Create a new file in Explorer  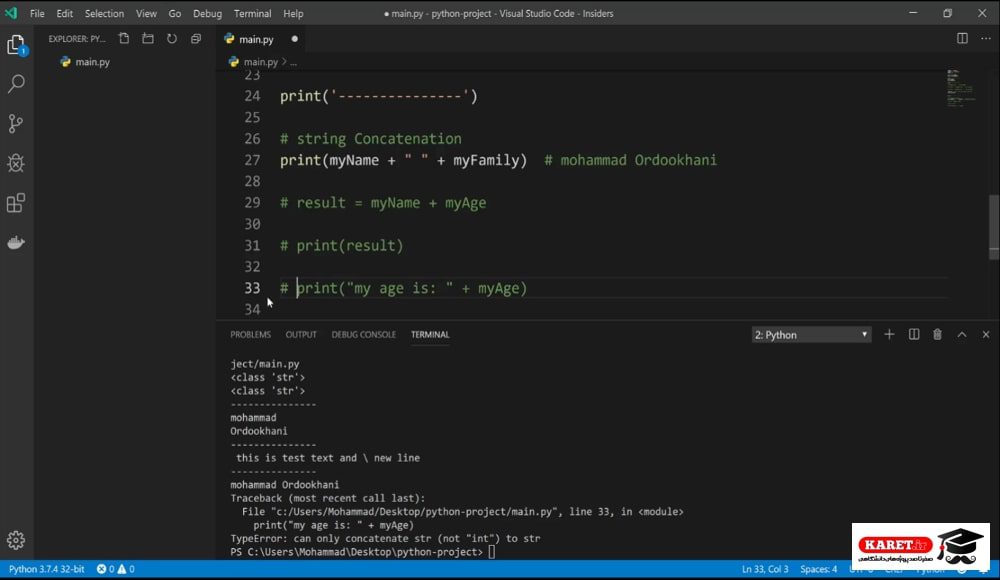(x=124, y=39)
